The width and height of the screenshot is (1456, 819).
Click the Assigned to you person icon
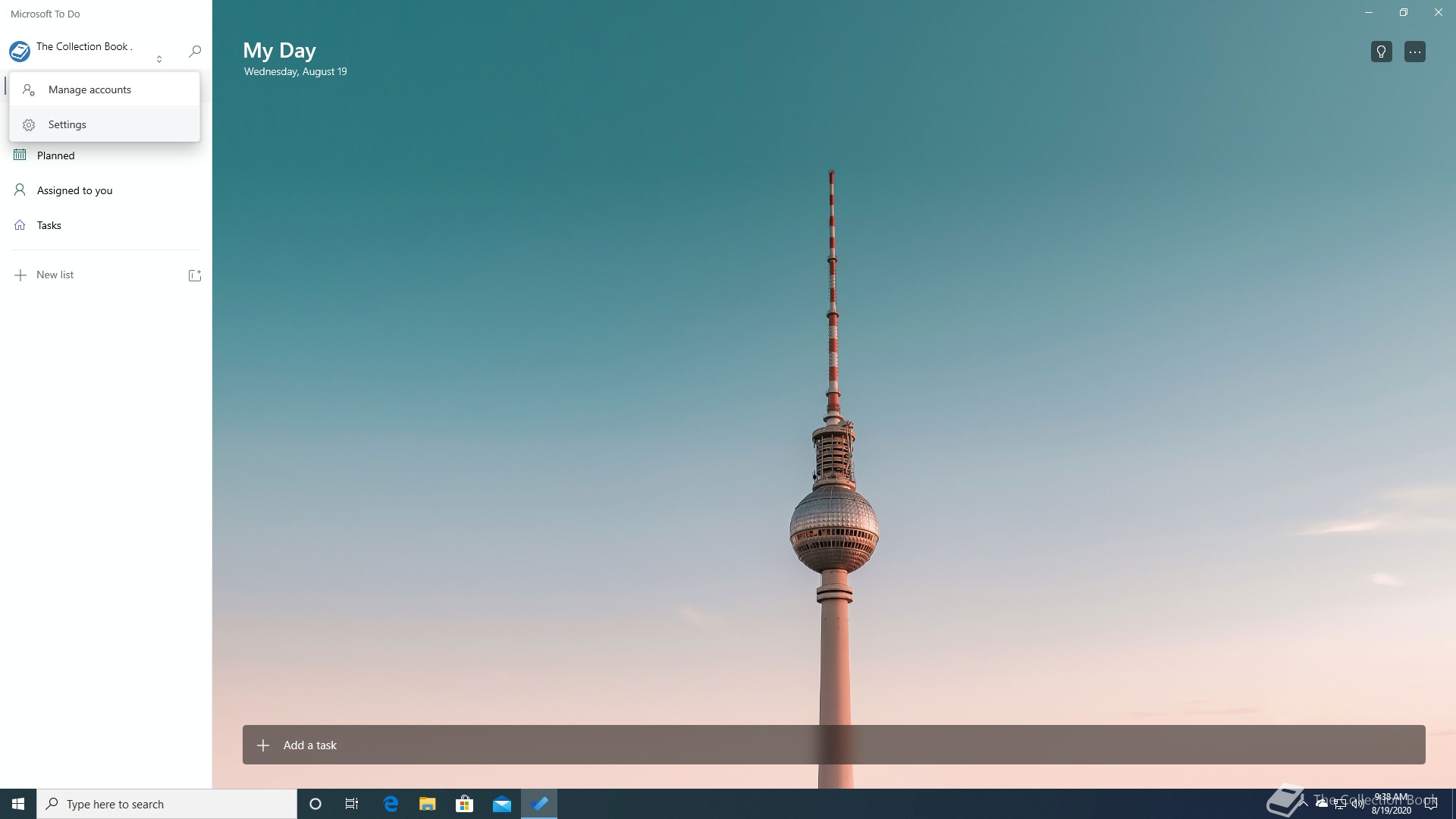pyautogui.click(x=20, y=190)
